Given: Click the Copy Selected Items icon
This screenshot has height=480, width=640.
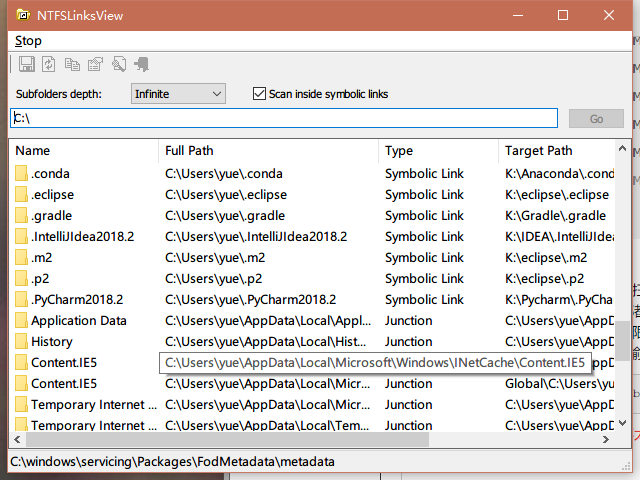Looking at the screenshot, I should (72, 64).
